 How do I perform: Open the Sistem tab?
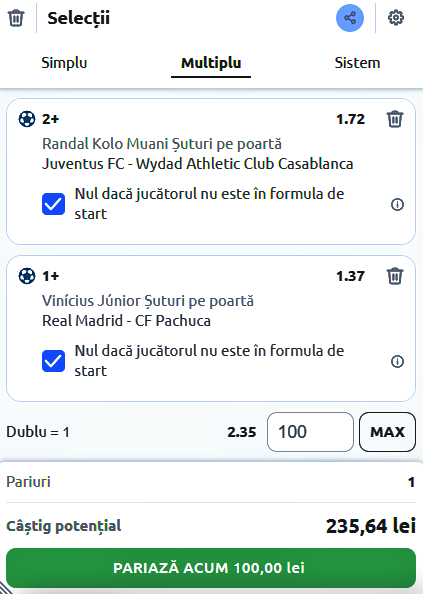(x=357, y=63)
